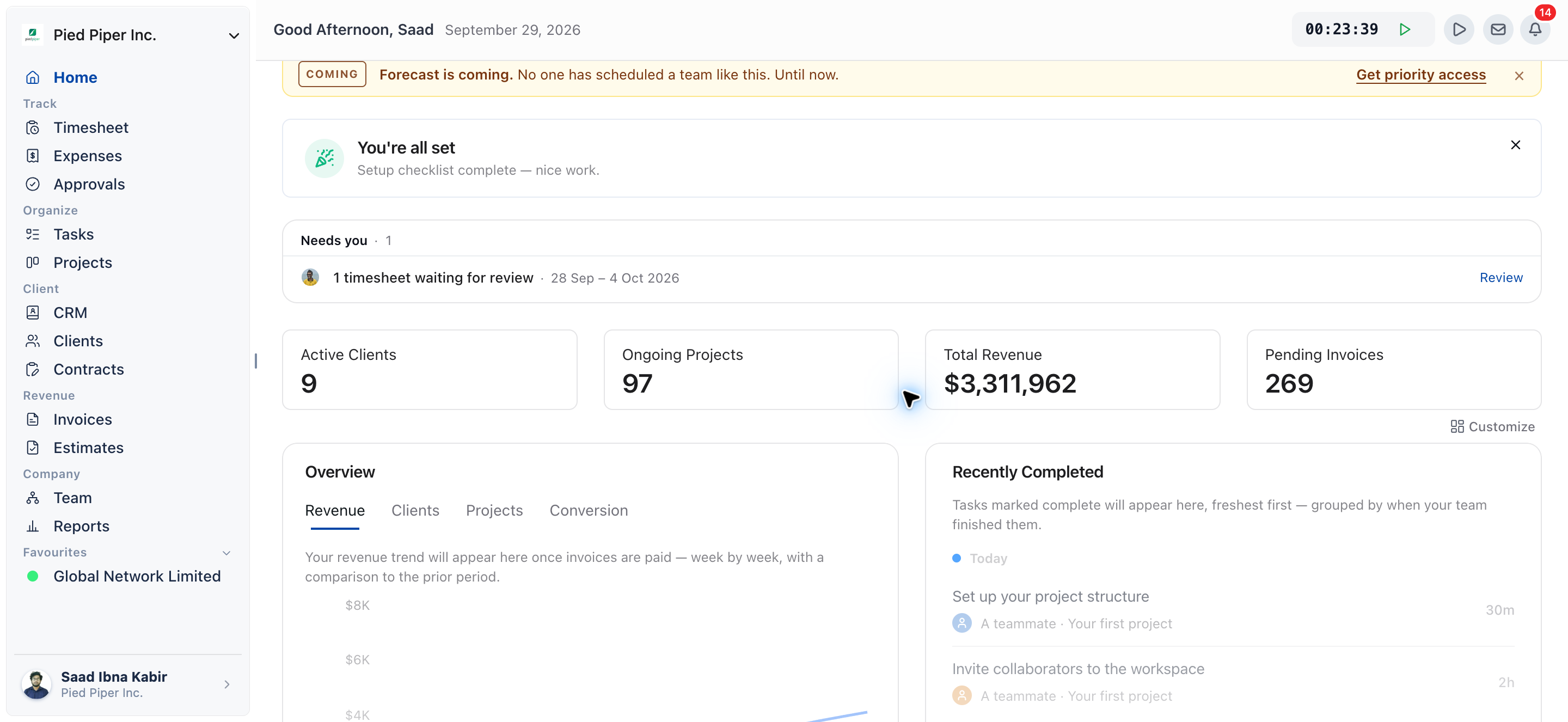Click Set up your project structure task

coord(1050,597)
